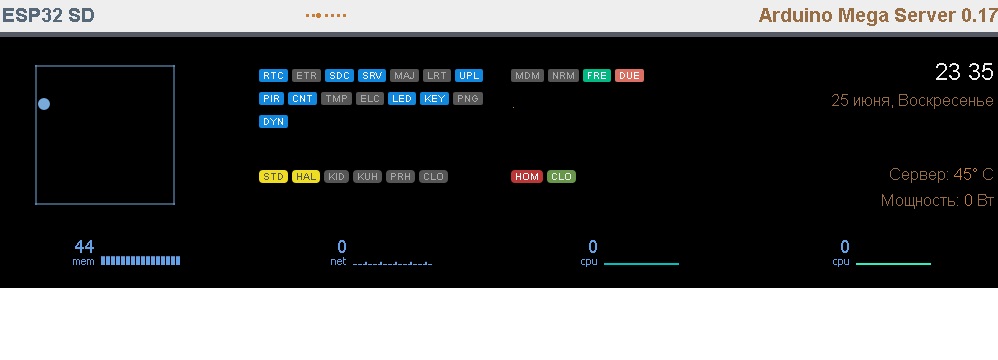This screenshot has height=360, width=998.
Task: Open the ESP32 SD title link
Action: [48, 15]
